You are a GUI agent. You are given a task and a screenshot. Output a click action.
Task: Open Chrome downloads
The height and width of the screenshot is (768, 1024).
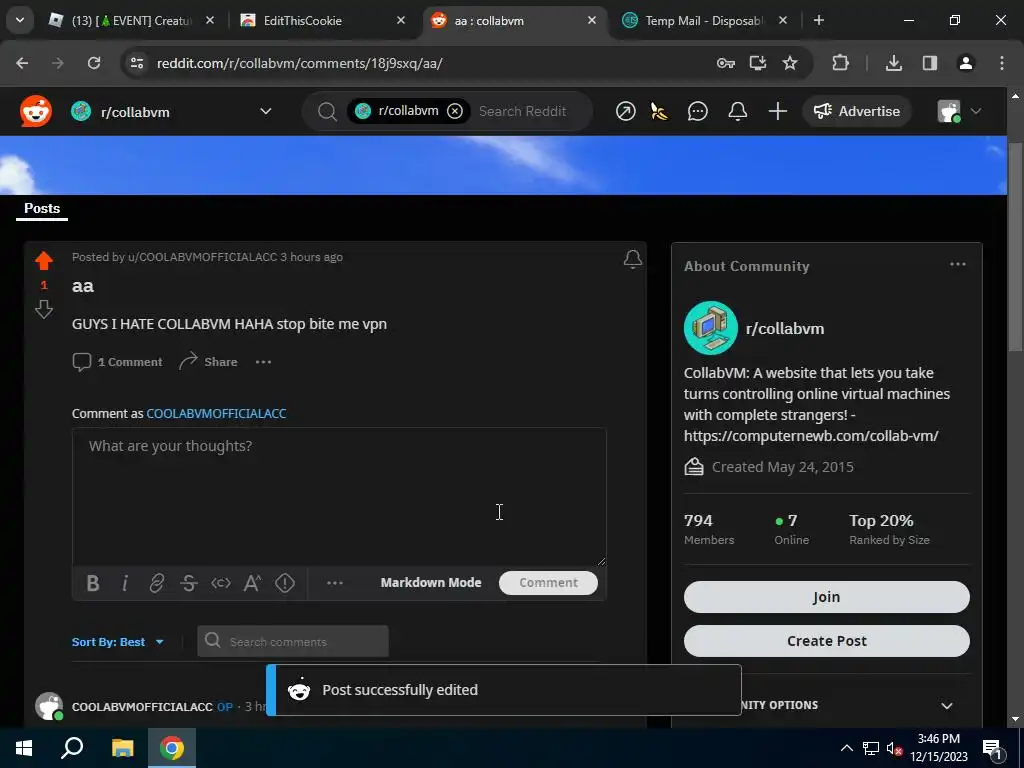pyautogui.click(x=893, y=63)
